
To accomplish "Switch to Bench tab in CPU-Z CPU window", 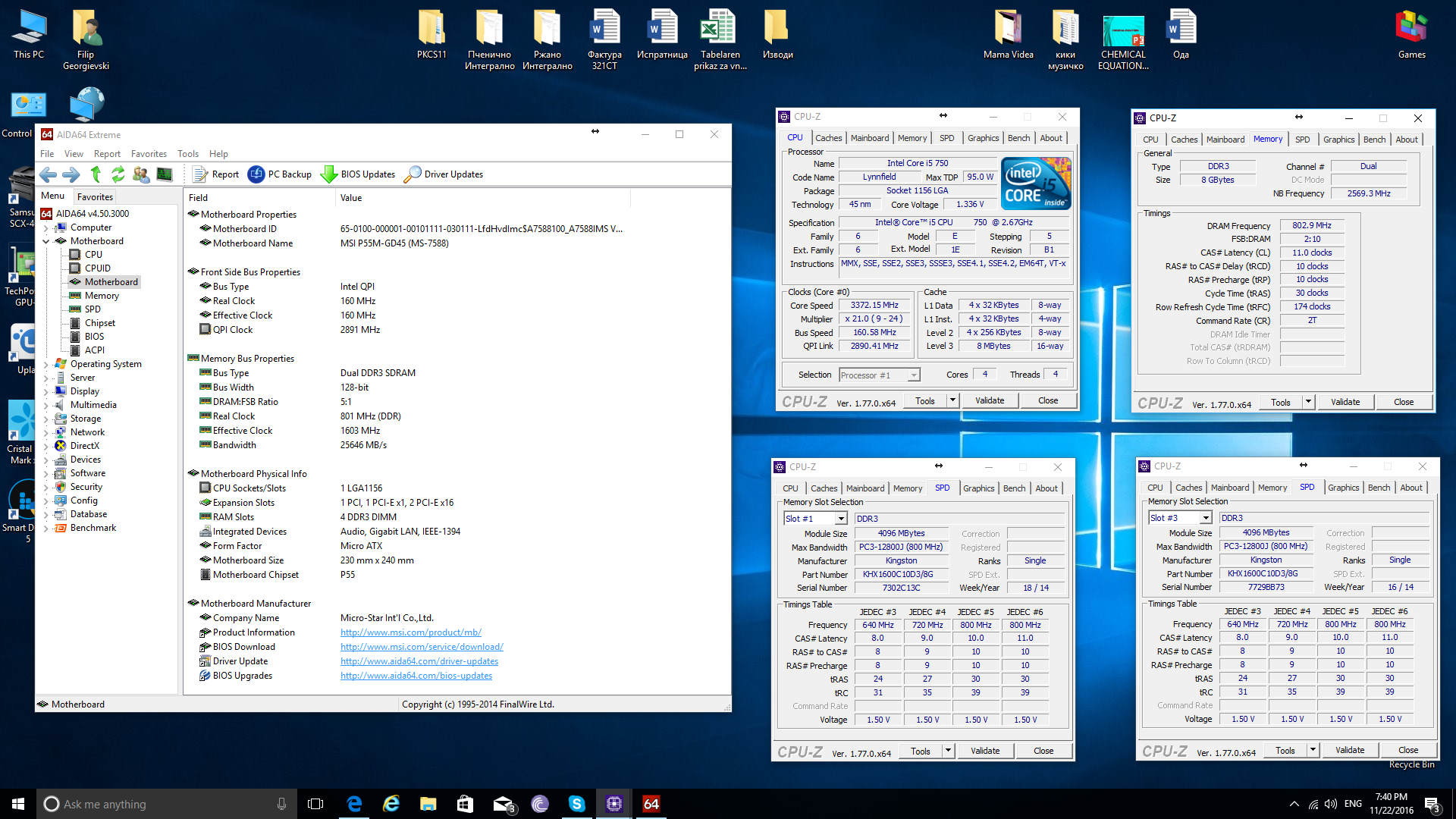I will tap(1018, 138).
